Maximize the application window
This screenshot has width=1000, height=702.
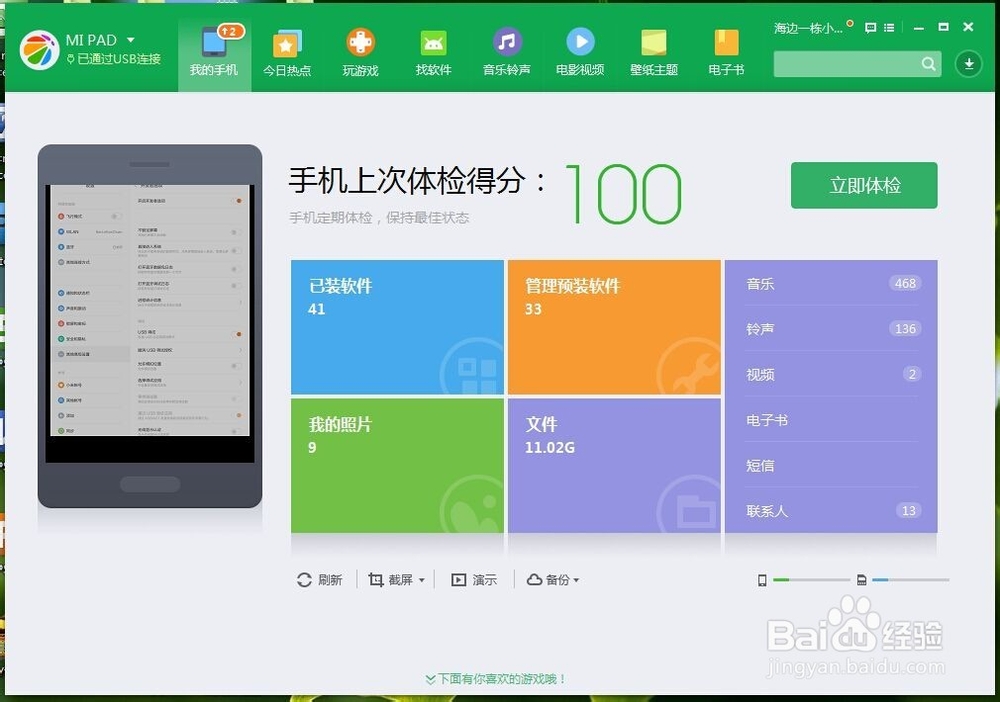tap(943, 27)
